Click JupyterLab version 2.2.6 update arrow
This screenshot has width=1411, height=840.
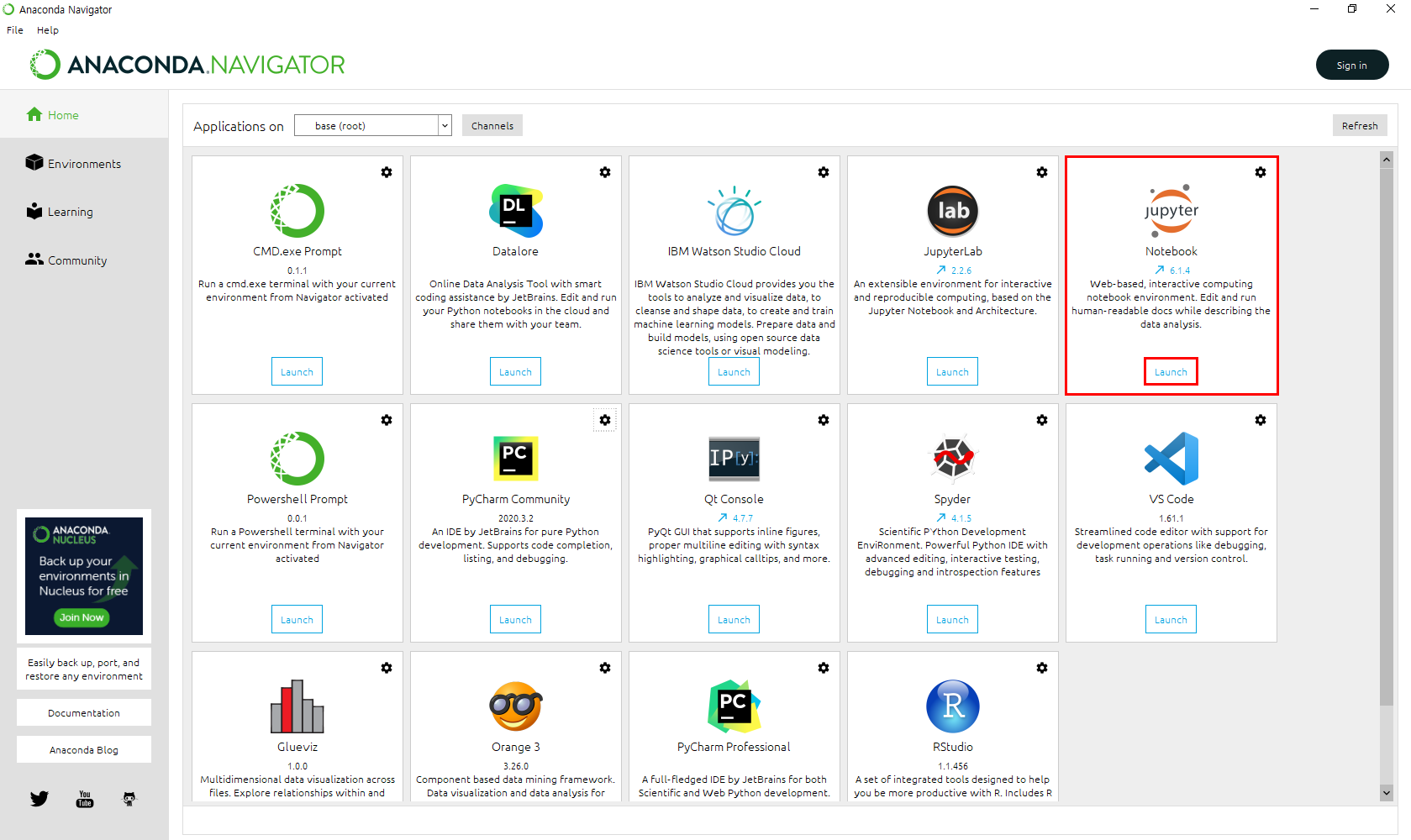pos(941,270)
